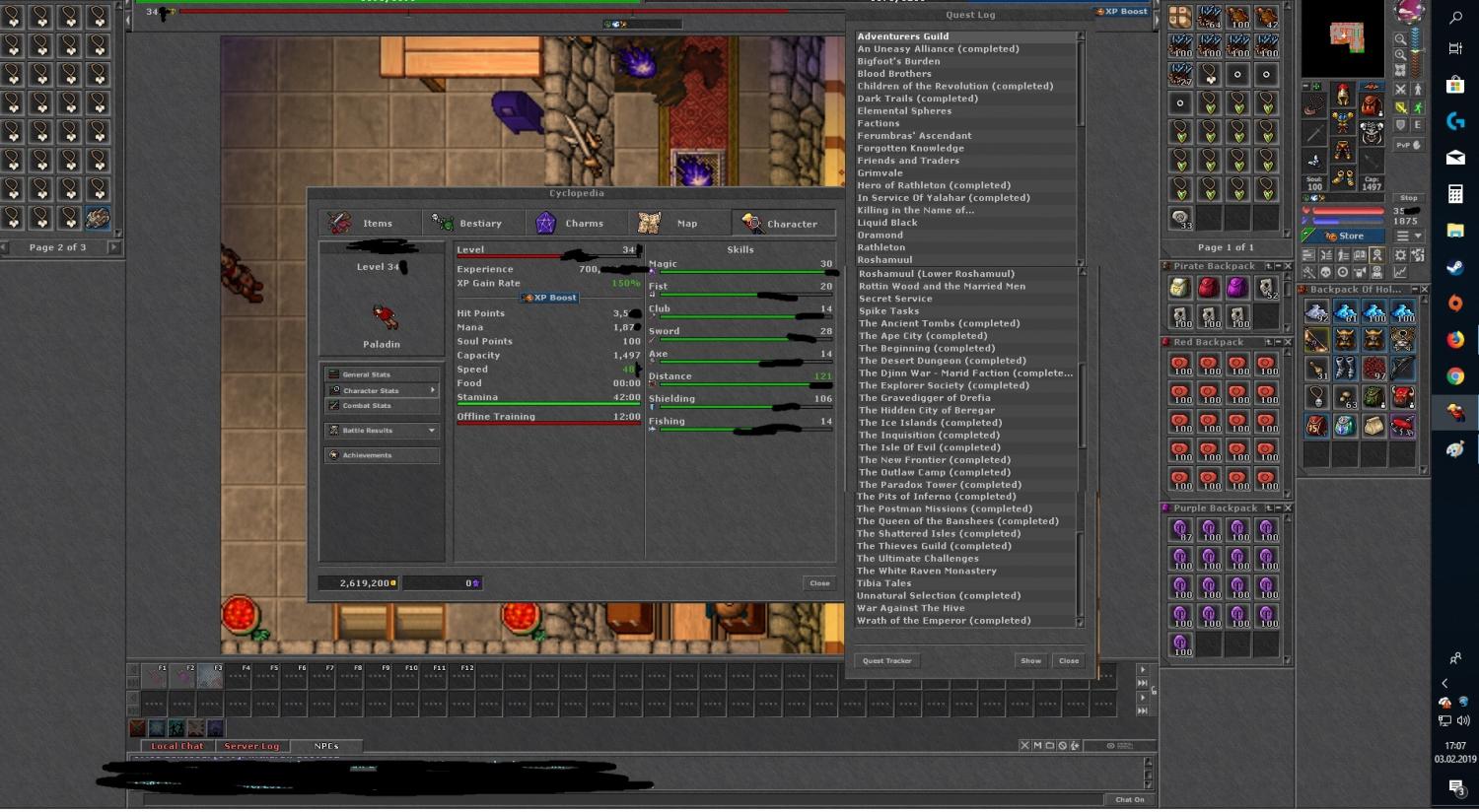Open the Store

(x=1344, y=237)
